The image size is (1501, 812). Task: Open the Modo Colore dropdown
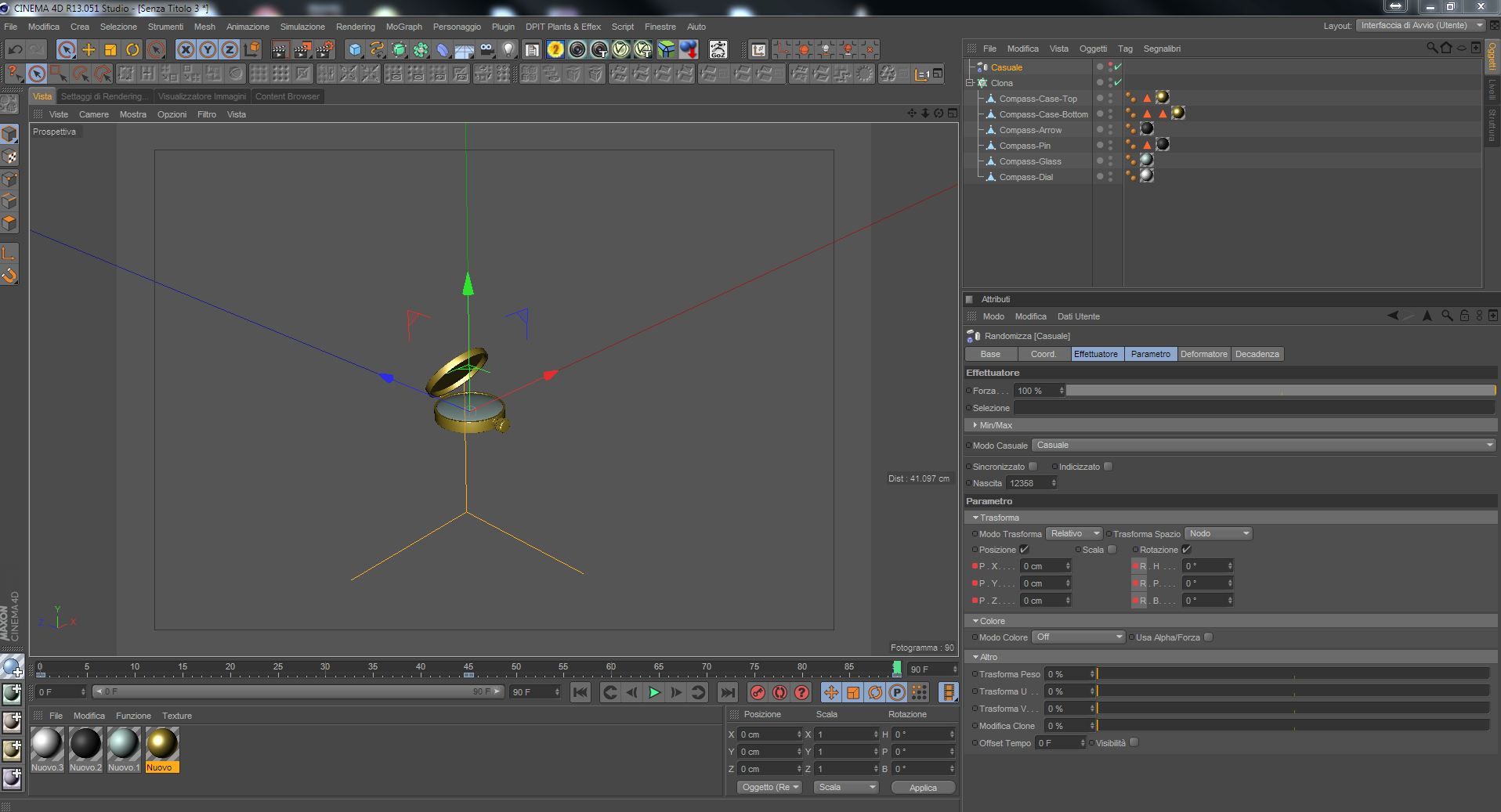[1078, 637]
